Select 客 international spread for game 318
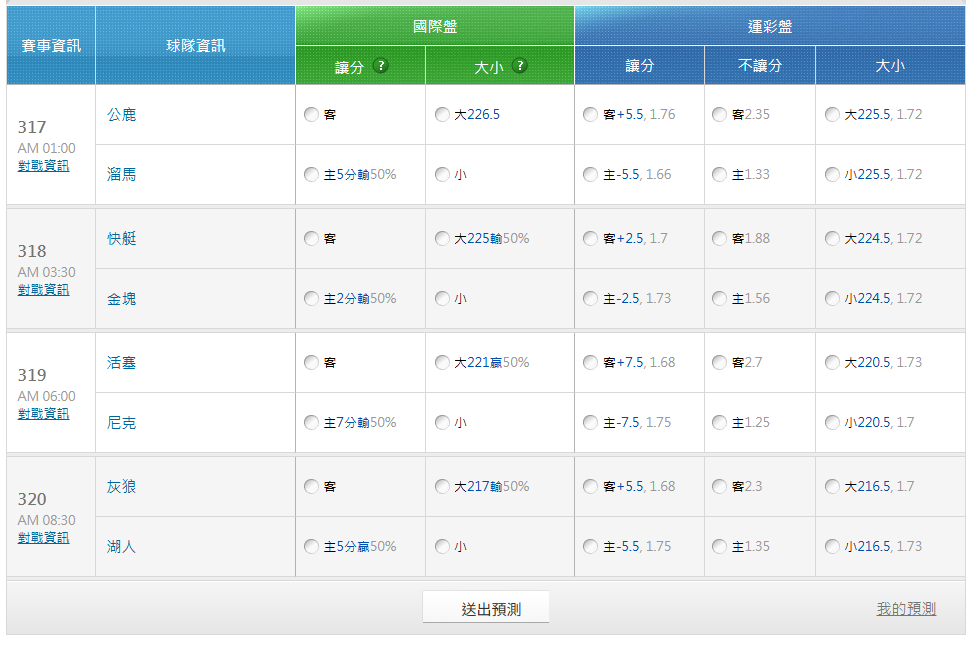Image resolution: width=971 pixels, height=645 pixels. pos(311,238)
